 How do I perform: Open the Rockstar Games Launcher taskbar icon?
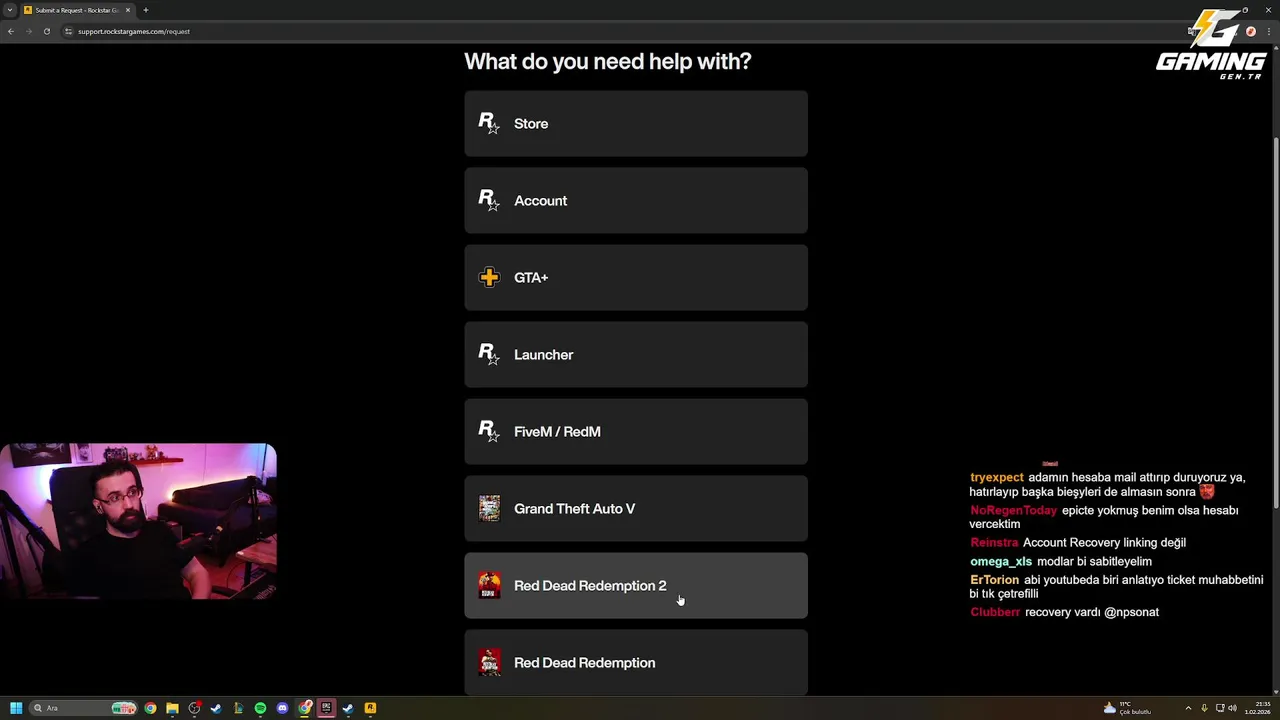point(370,708)
